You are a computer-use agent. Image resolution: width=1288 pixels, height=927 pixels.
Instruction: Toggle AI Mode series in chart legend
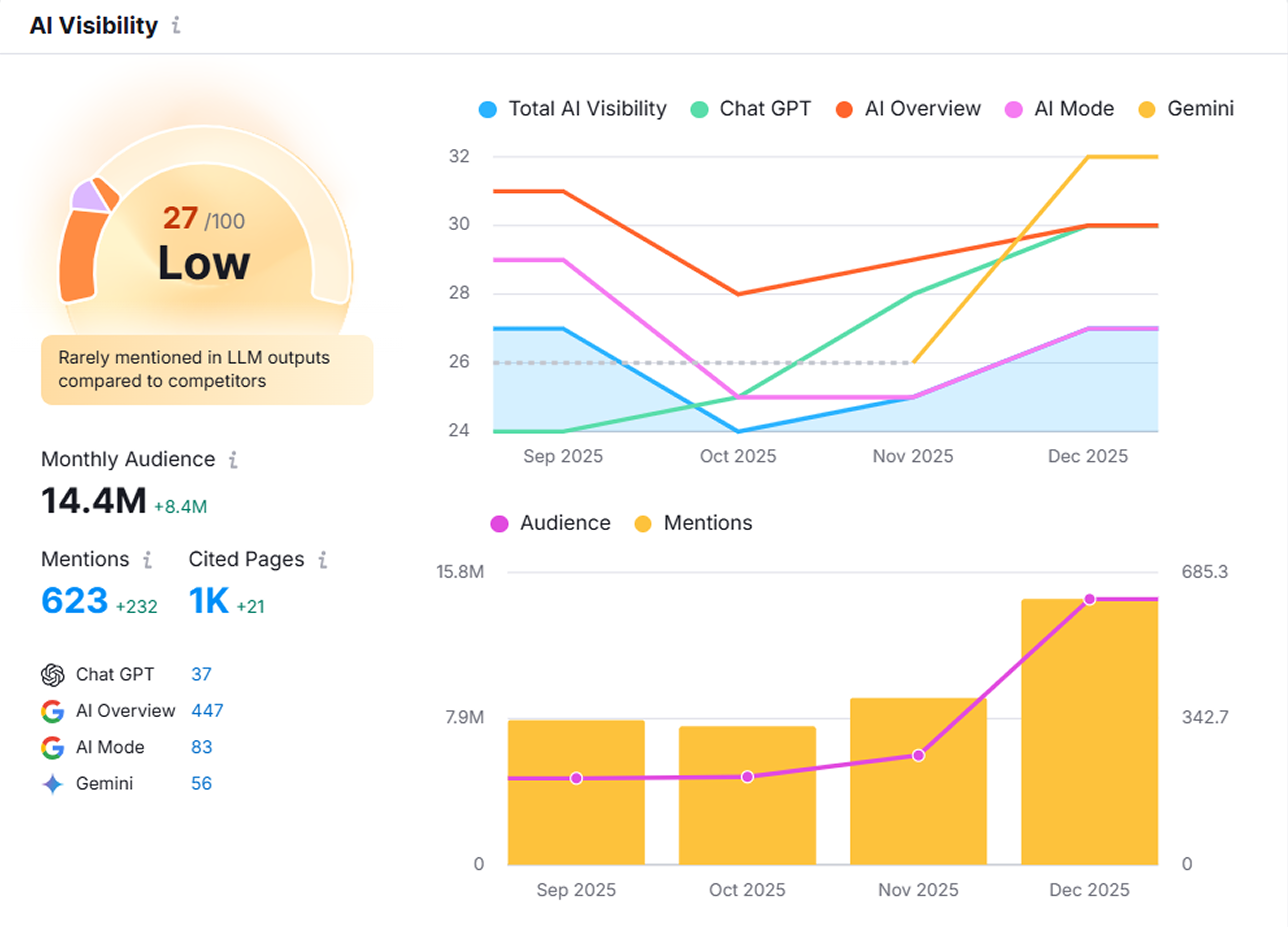coord(1059,108)
